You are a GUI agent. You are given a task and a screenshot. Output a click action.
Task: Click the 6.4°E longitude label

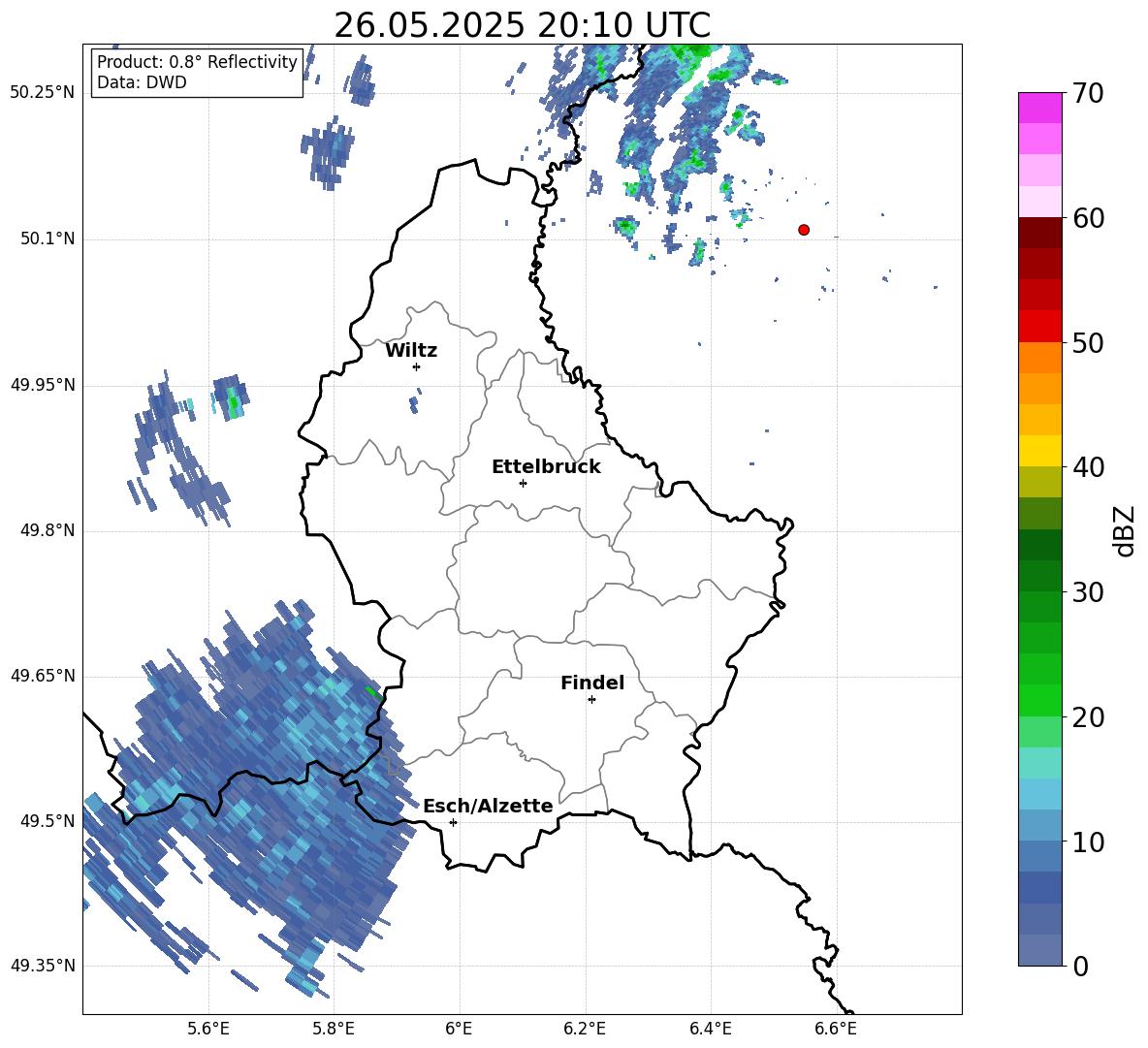(710, 1029)
